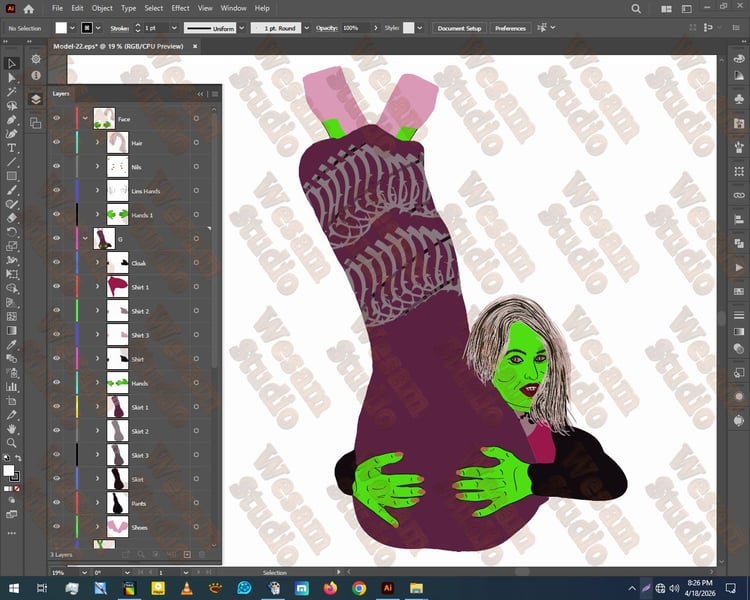Screen dimensions: 750x600
Task: Open the zoom level dropdown at 19%
Action: (84, 572)
